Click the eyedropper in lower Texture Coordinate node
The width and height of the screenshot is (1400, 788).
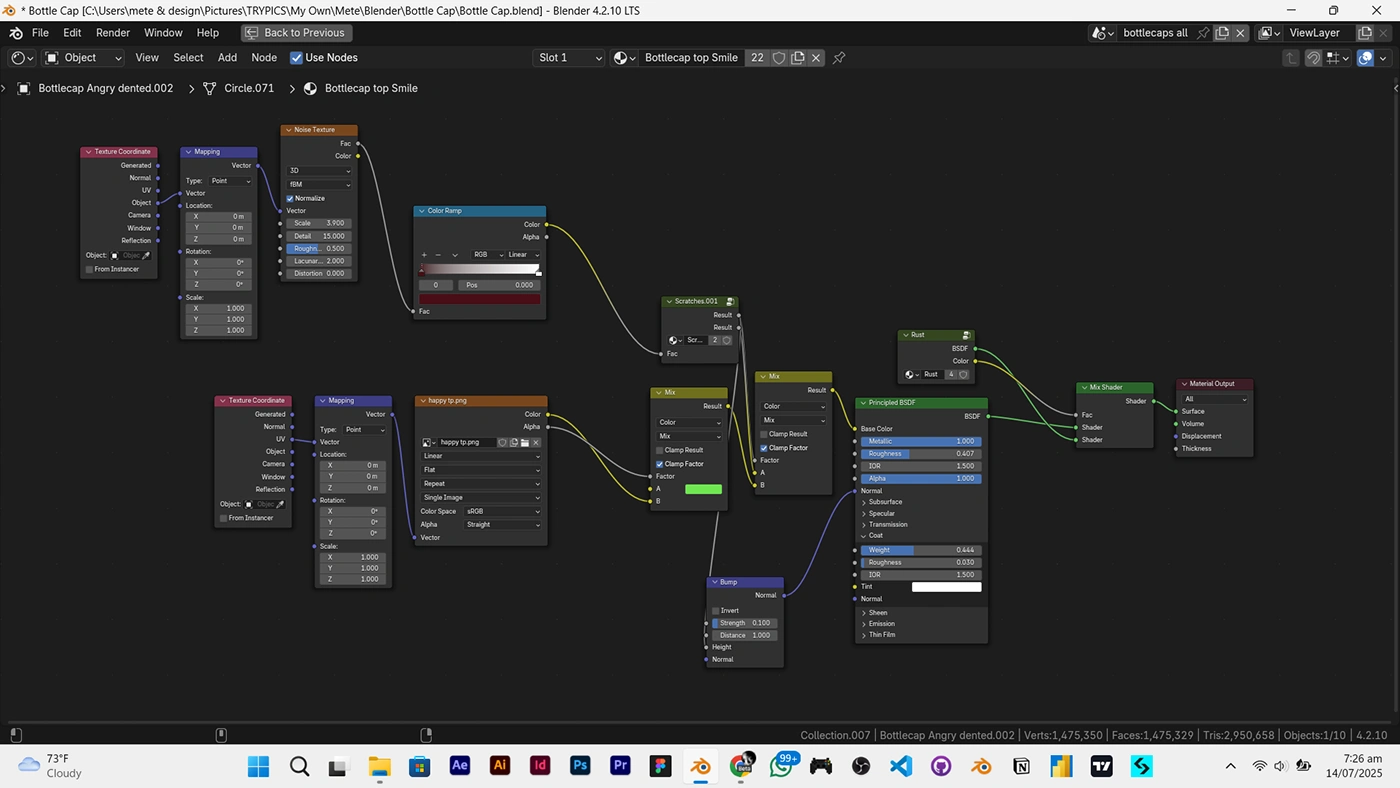[x=281, y=504]
